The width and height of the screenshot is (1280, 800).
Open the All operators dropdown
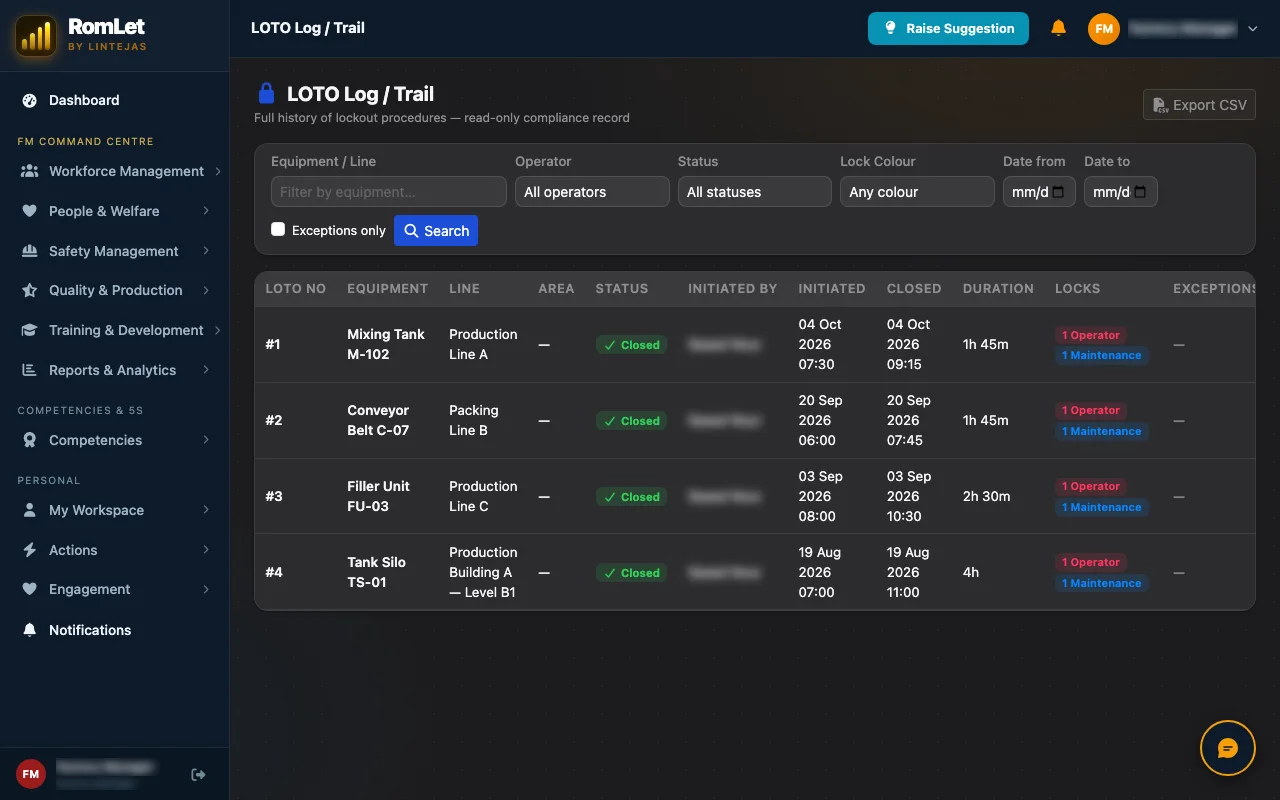tap(592, 192)
